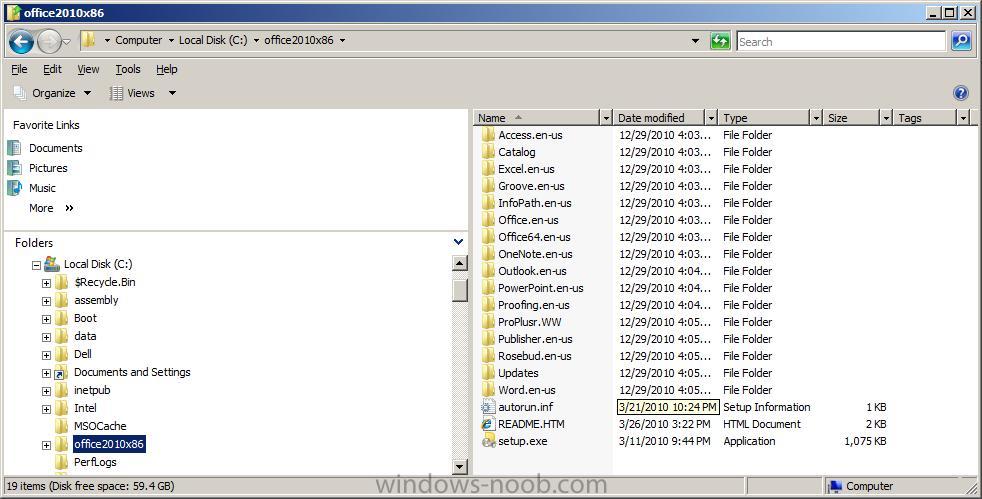Screen dimensions: 982x499
Task: Click the Pictures favorite link icon
Action: [14, 168]
